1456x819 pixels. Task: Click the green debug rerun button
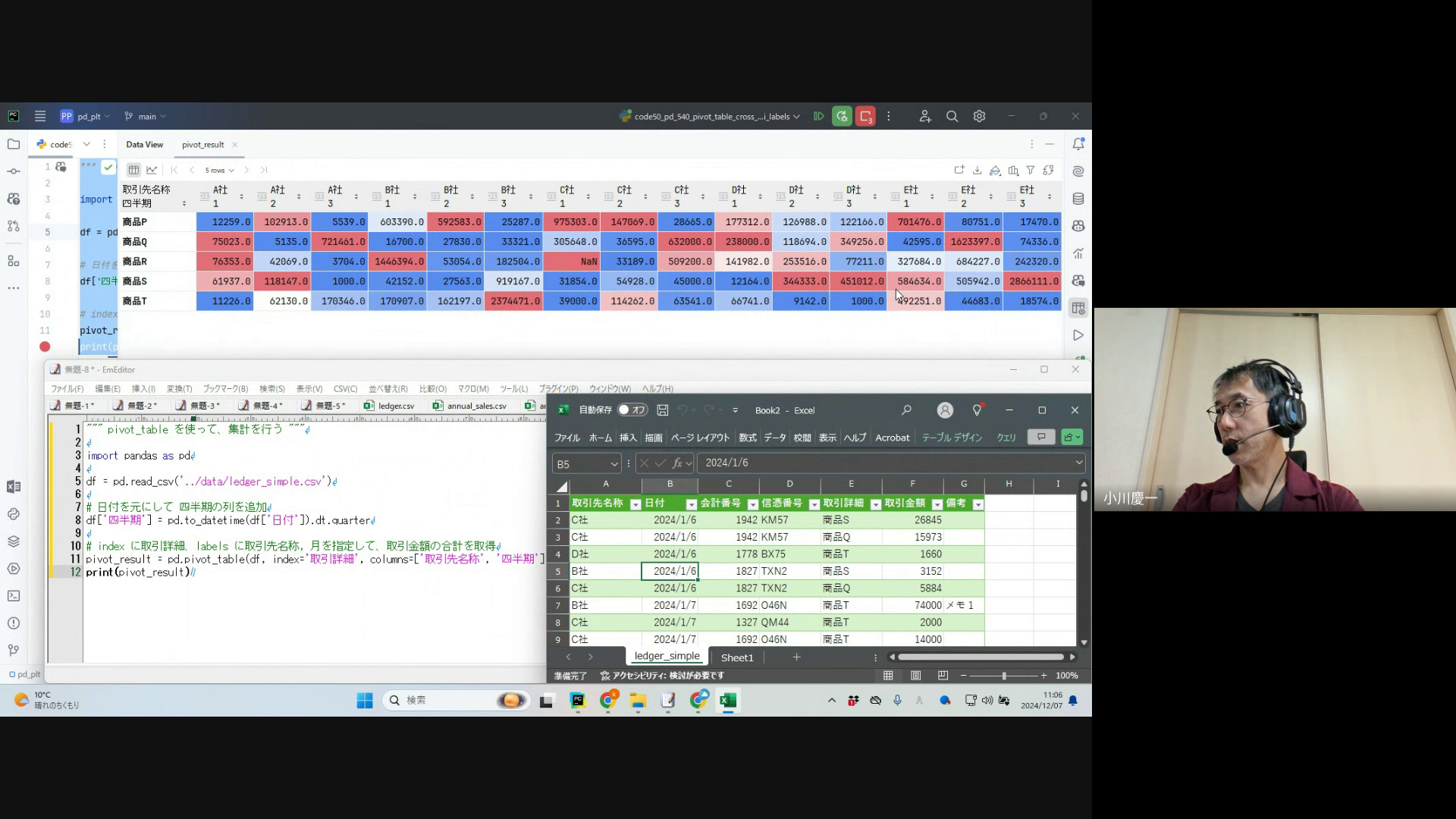coord(841,117)
